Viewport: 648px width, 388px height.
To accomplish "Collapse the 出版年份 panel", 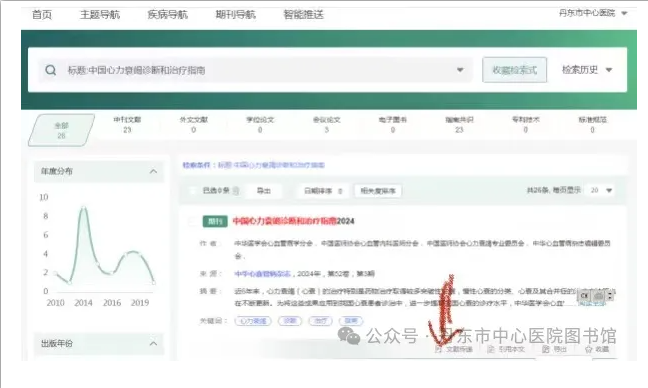I will pyautogui.click(x=153, y=343).
